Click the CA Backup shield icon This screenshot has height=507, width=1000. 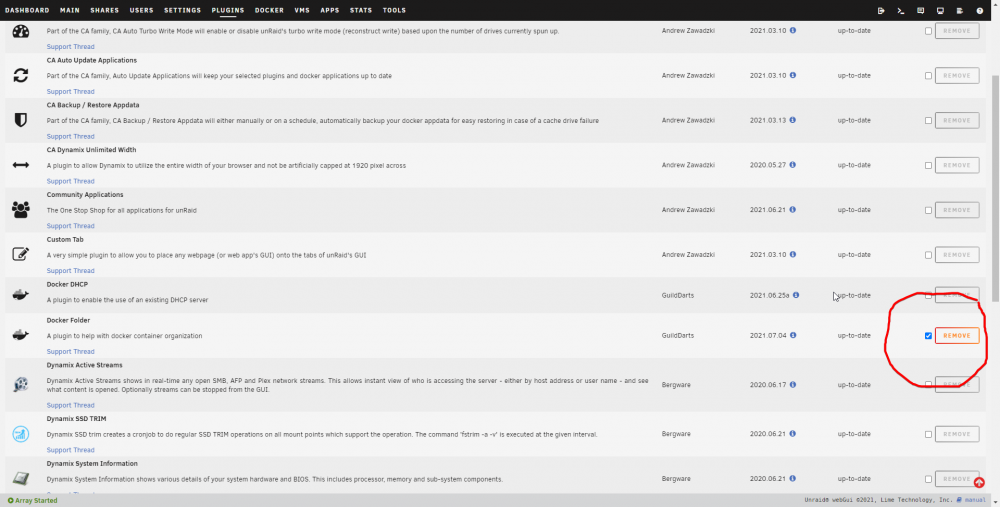[20, 120]
